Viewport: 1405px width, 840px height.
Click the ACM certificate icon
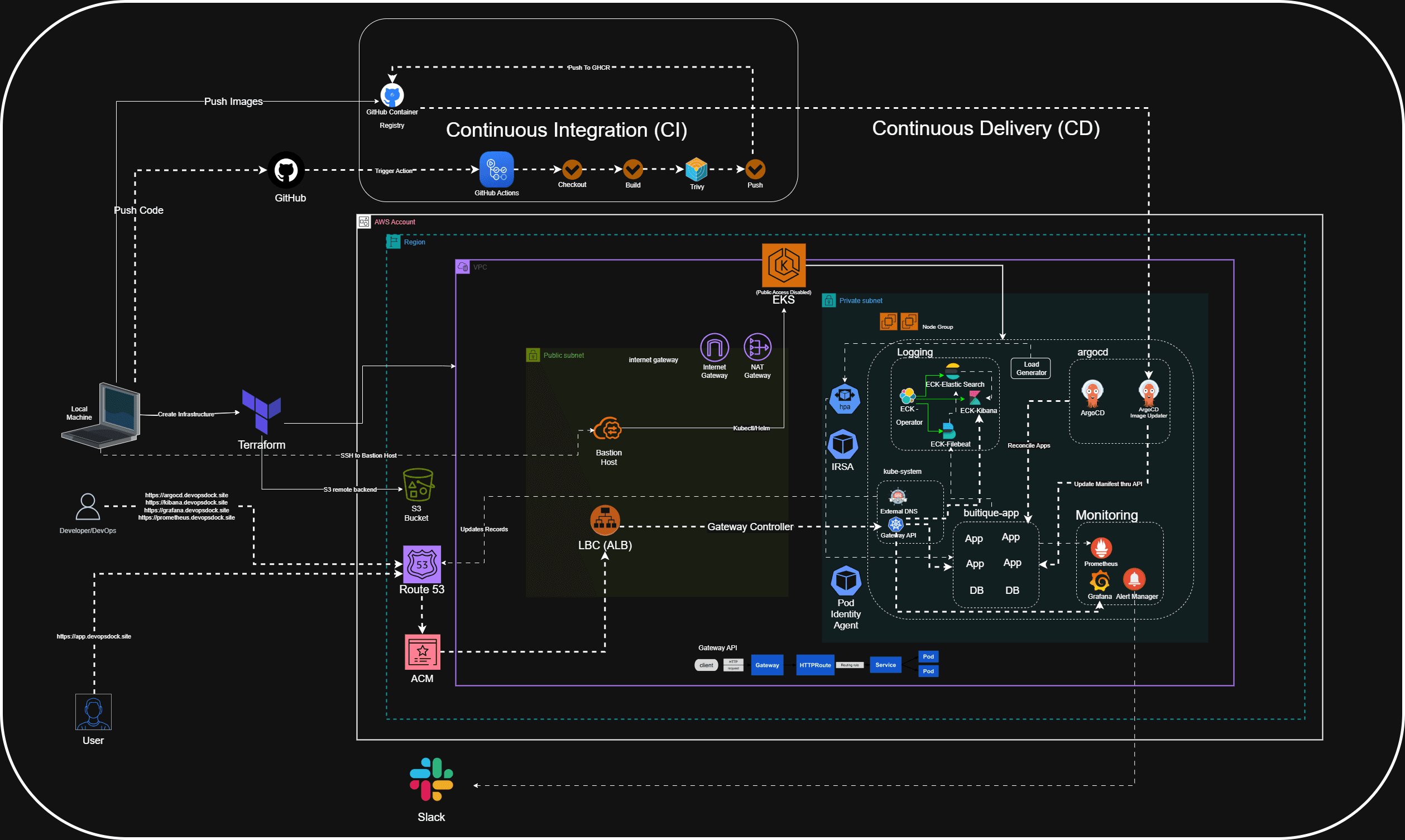click(423, 652)
